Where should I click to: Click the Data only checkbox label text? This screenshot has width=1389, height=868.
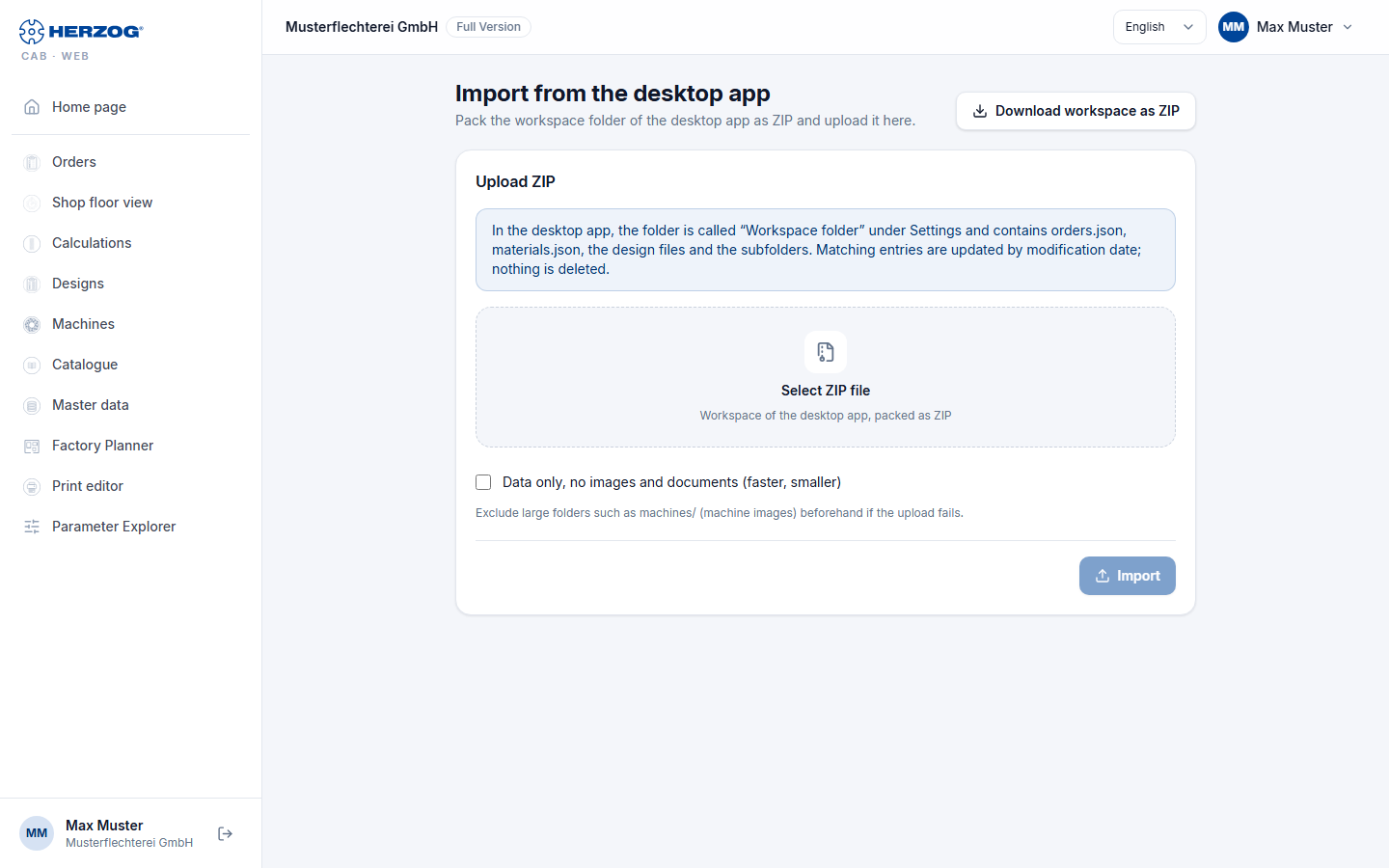point(671,482)
